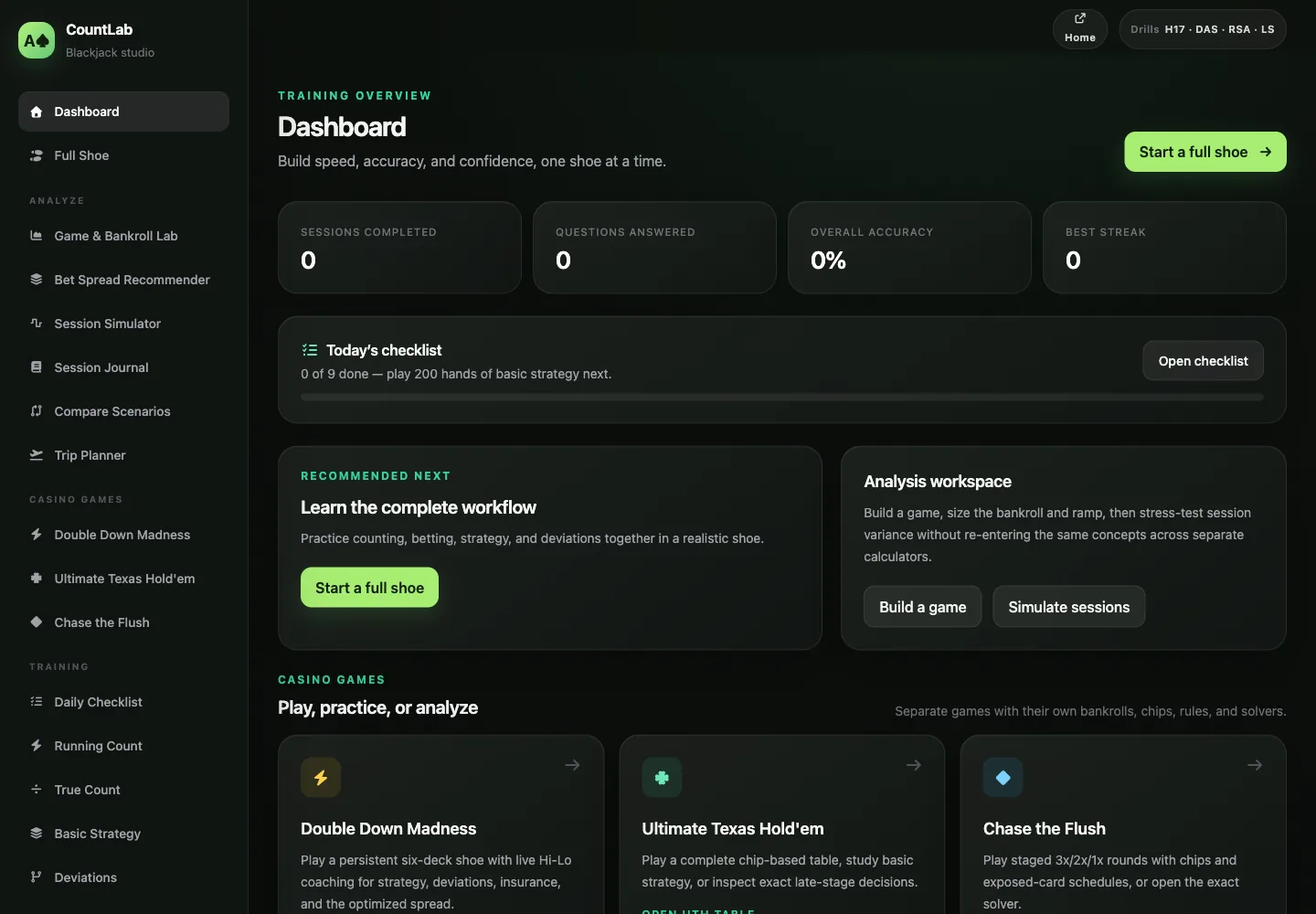1316x914 pixels.
Task: Open the Chase the Flush card title
Action: click(1045, 829)
